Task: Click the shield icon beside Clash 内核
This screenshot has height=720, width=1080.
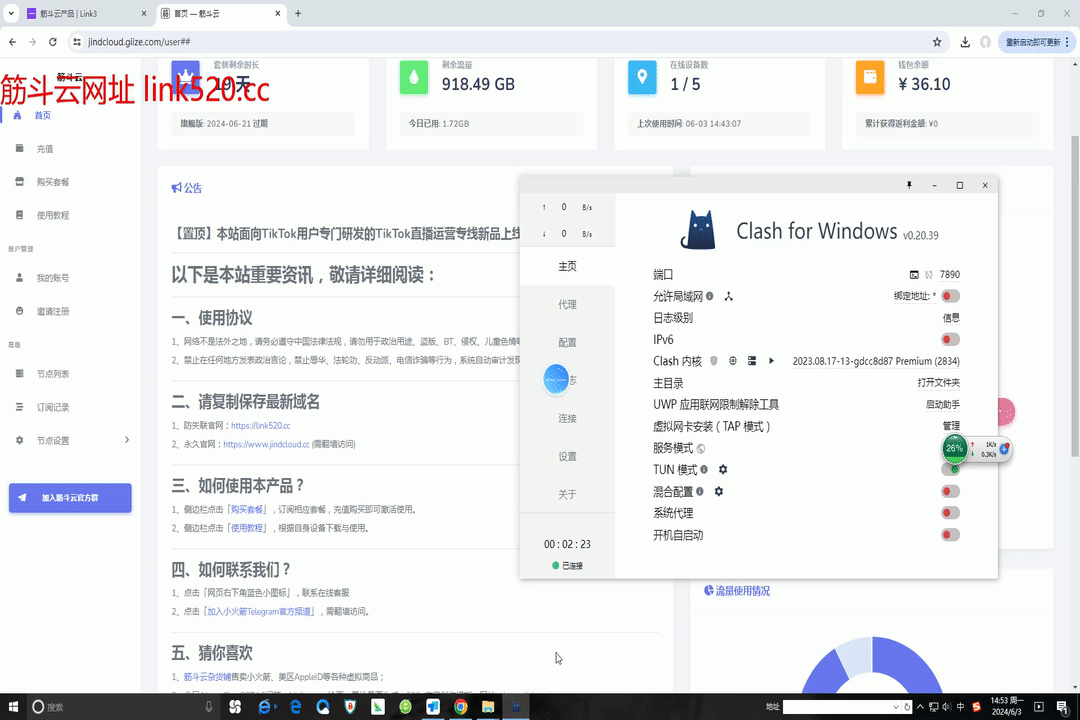Action: pyautogui.click(x=714, y=361)
